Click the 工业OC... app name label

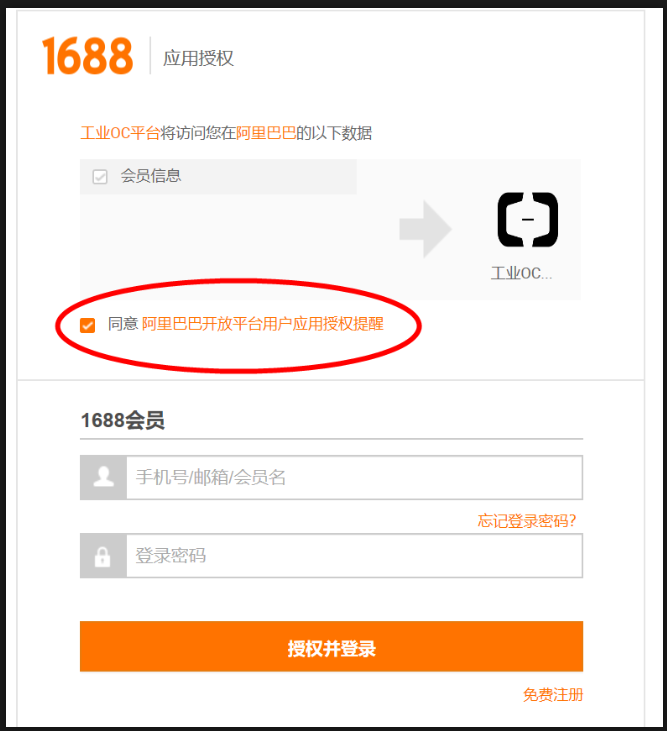pos(522,273)
